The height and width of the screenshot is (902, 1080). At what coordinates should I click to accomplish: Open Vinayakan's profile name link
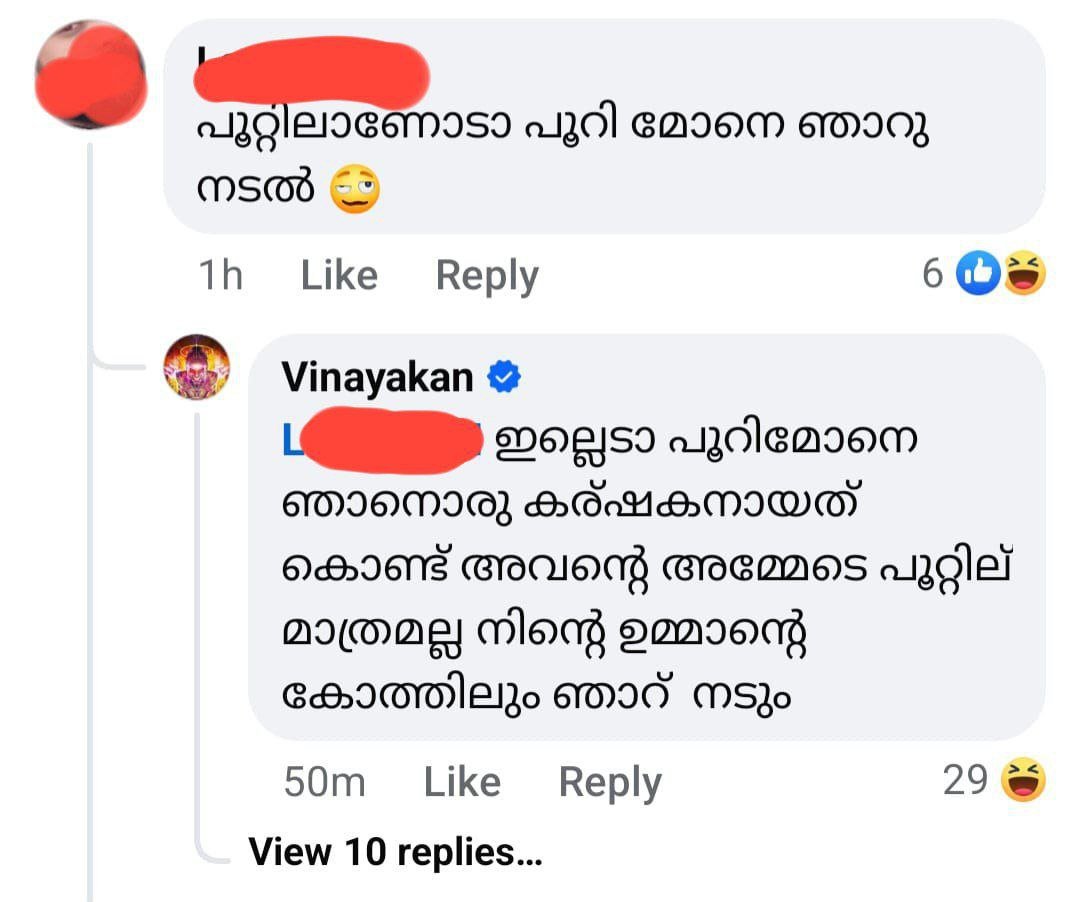(377, 377)
